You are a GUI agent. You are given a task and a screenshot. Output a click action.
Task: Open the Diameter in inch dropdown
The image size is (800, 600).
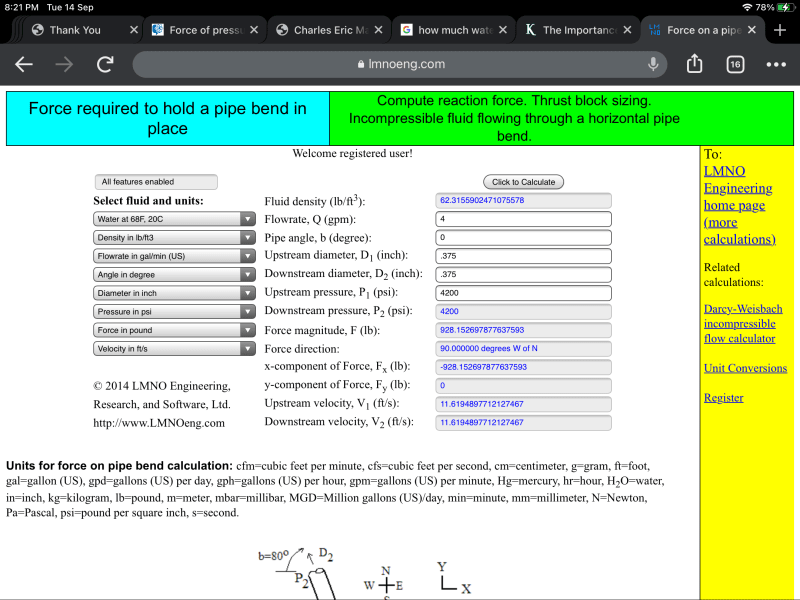click(x=174, y=293)
